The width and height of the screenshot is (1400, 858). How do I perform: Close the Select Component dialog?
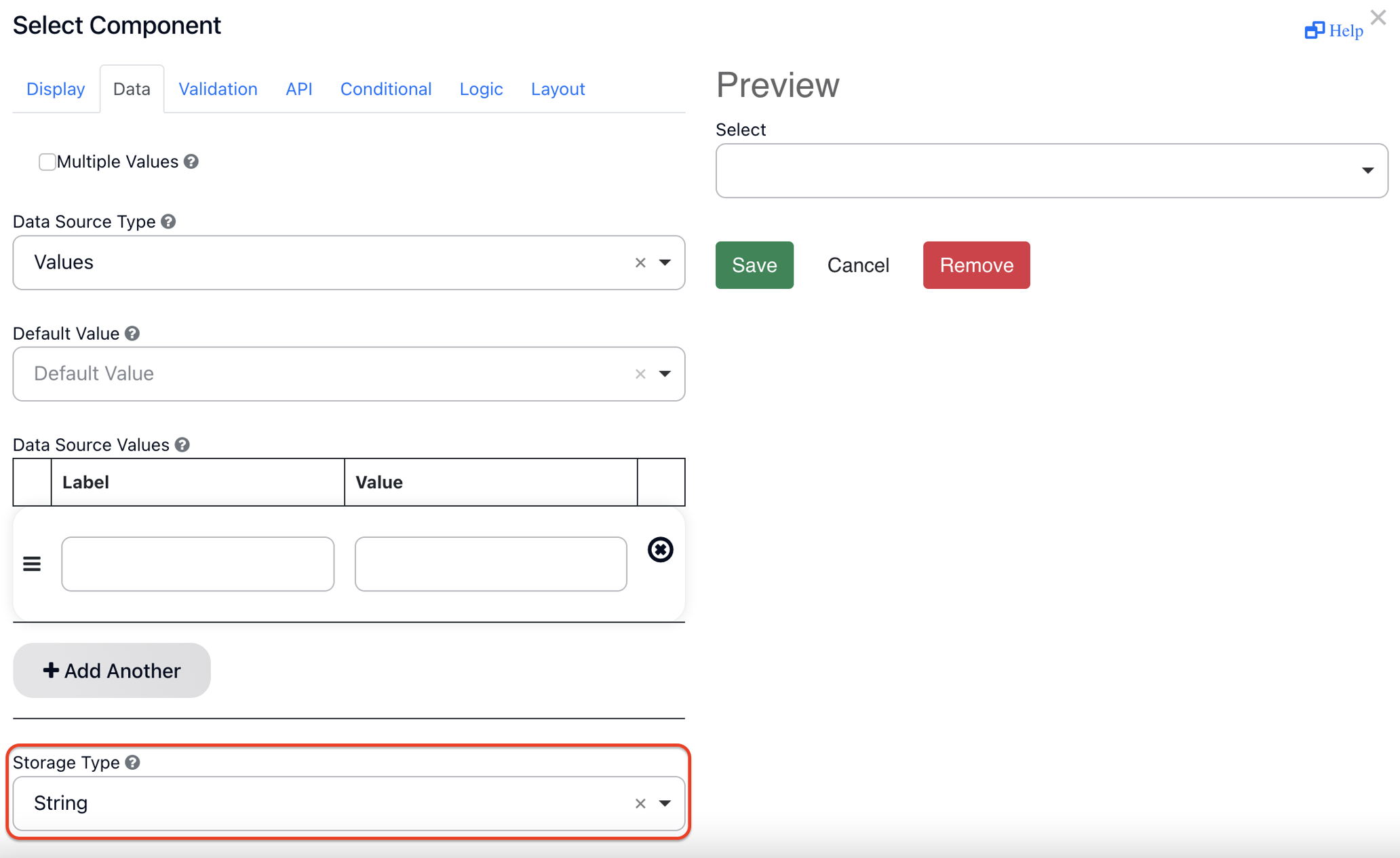[1378, 17]
